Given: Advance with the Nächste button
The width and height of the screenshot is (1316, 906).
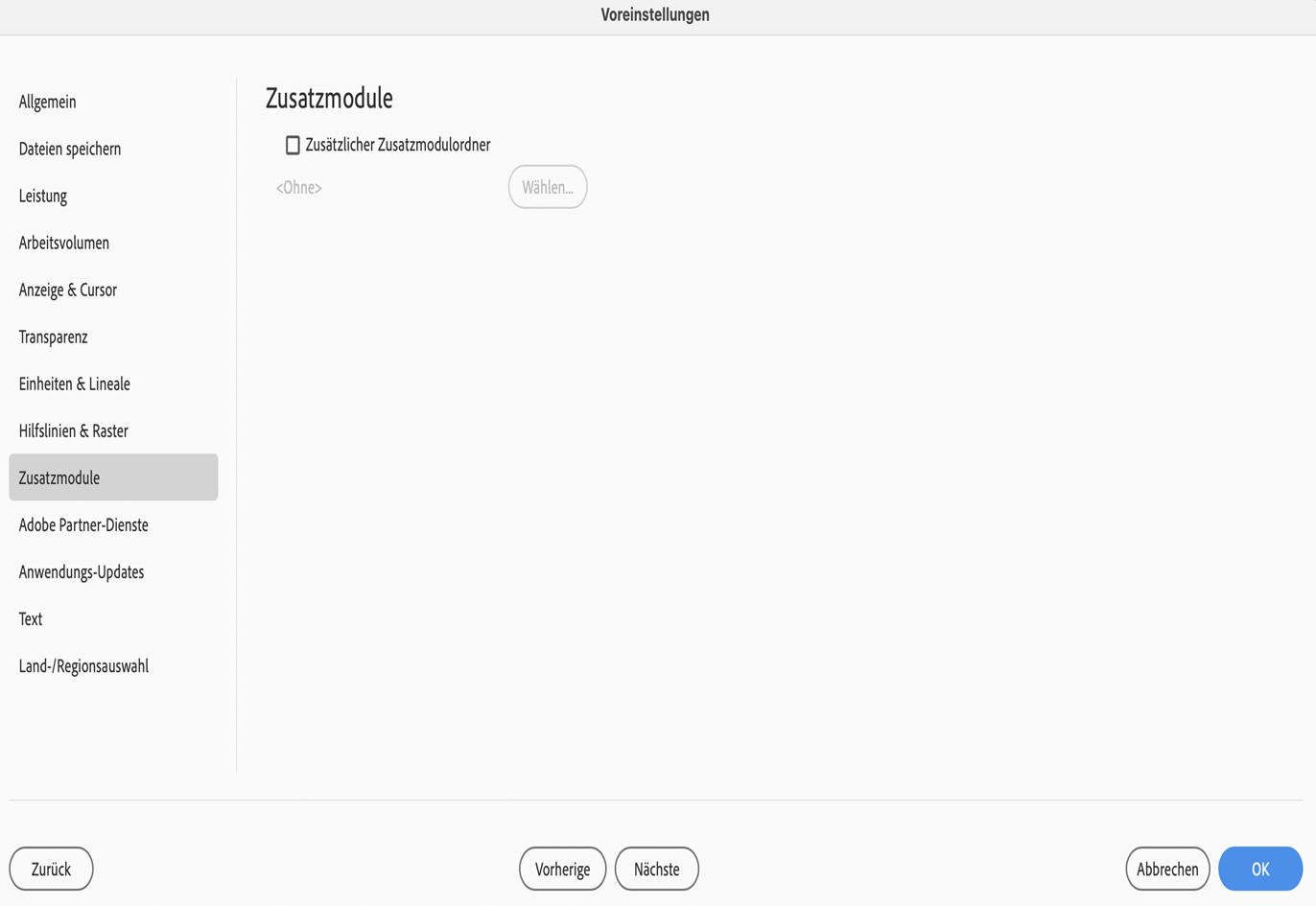Looking at the screenshot, I should point(657,869).
